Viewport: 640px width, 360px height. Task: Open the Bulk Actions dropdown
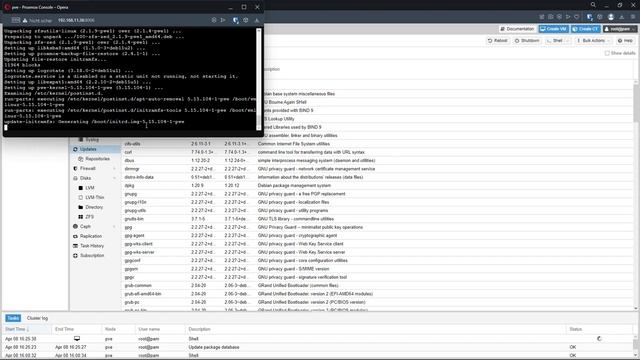[x=593, y=41]
